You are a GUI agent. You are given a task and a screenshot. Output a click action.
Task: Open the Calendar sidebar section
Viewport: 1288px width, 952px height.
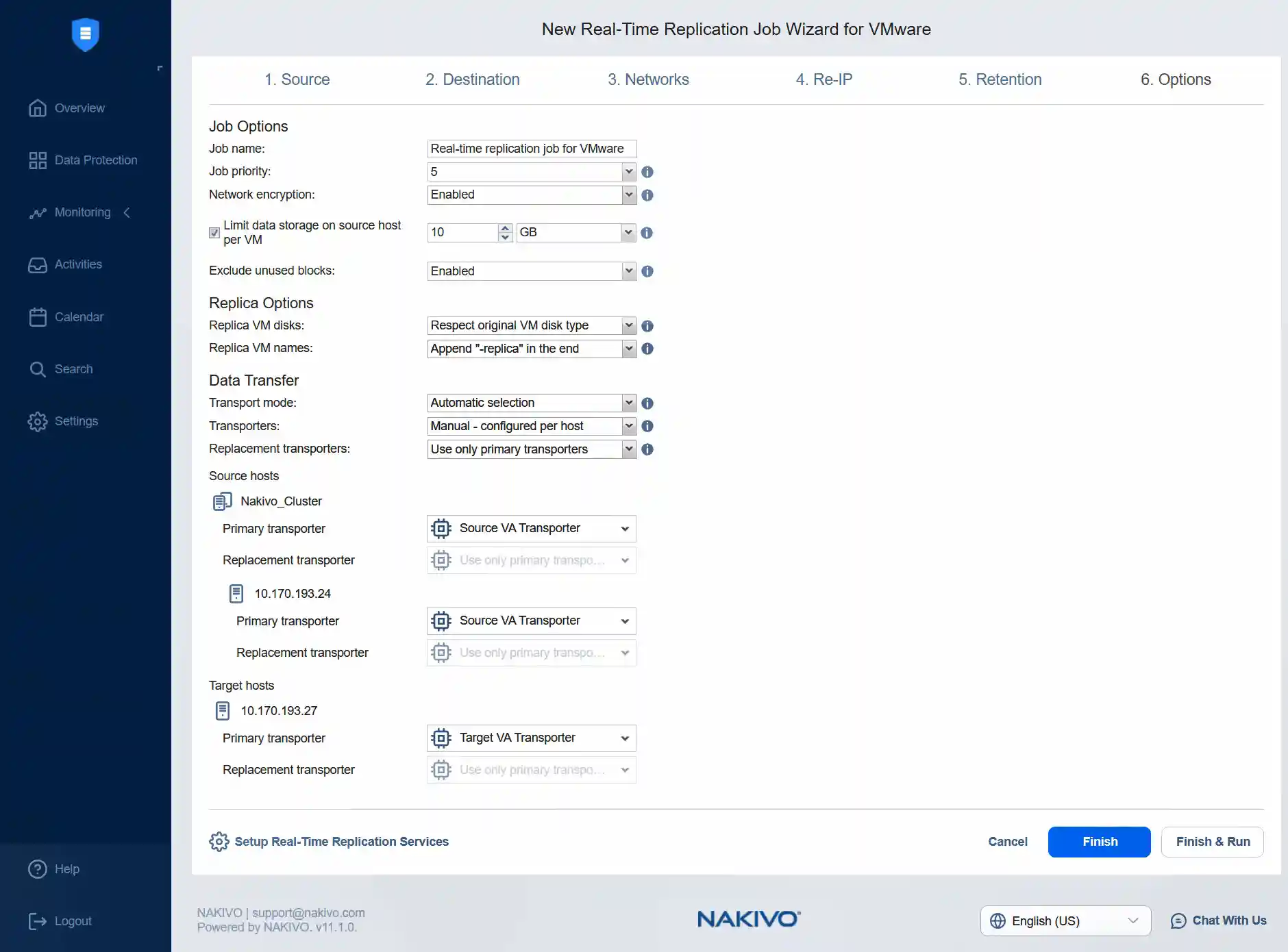click(x=80, y=316)
